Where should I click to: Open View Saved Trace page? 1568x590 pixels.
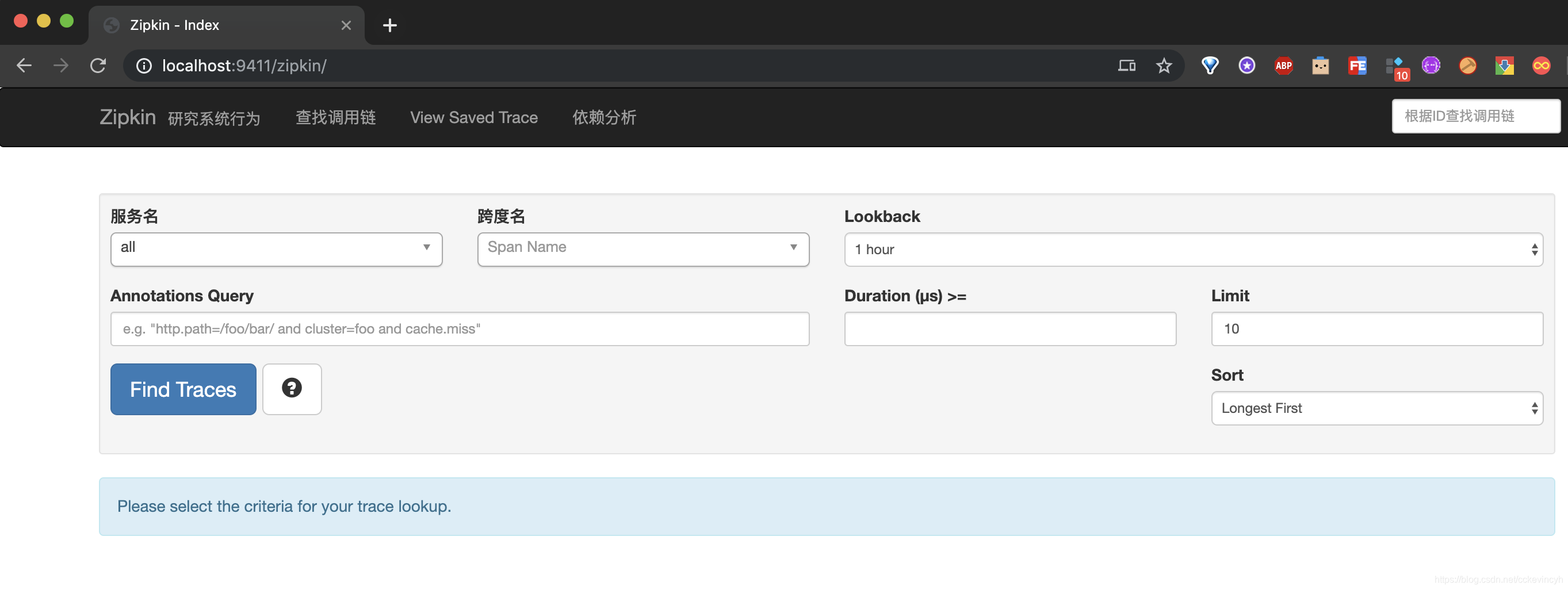[473, 117]
